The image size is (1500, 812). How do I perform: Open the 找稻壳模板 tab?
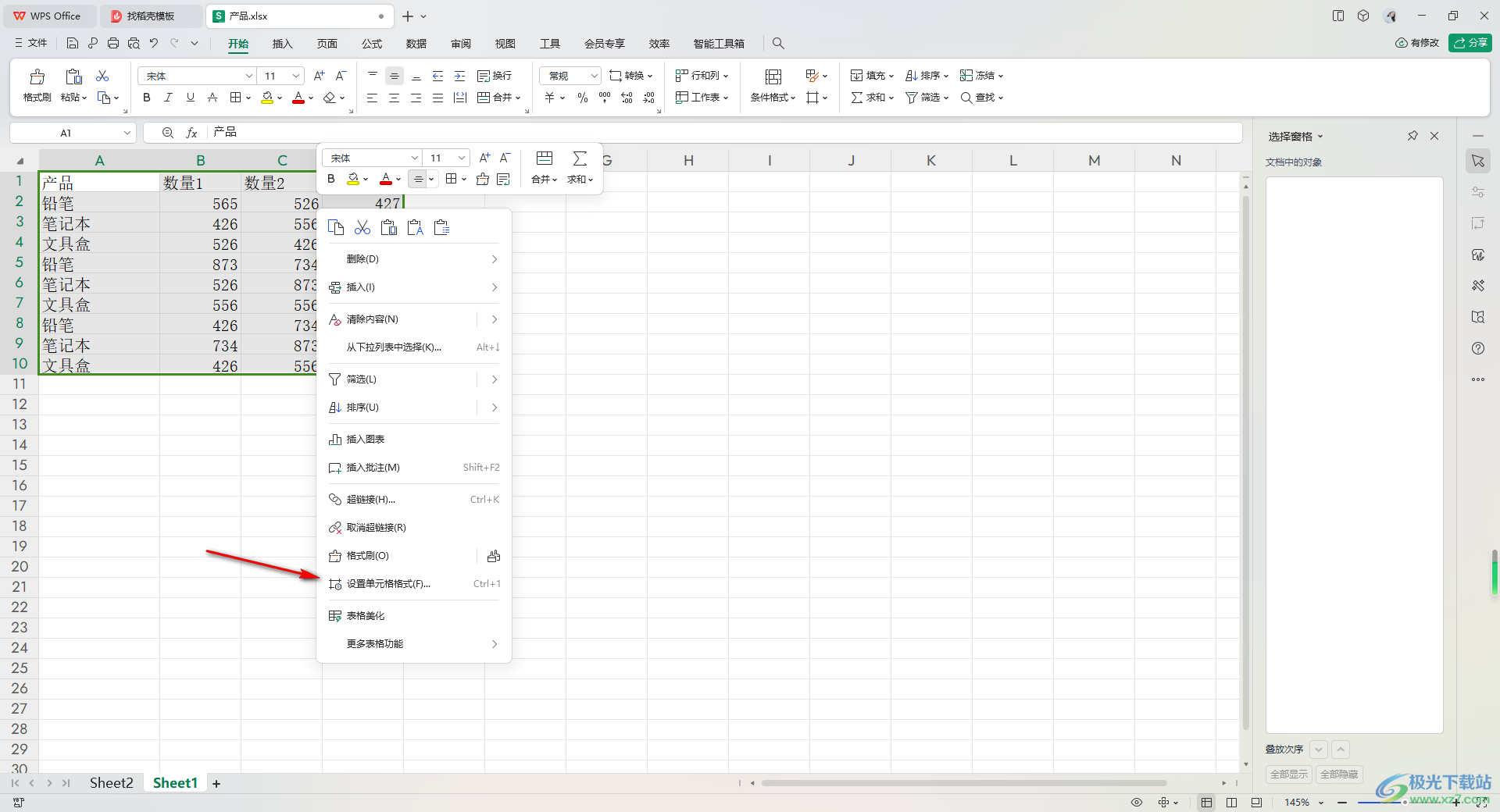tap(151, 16)
